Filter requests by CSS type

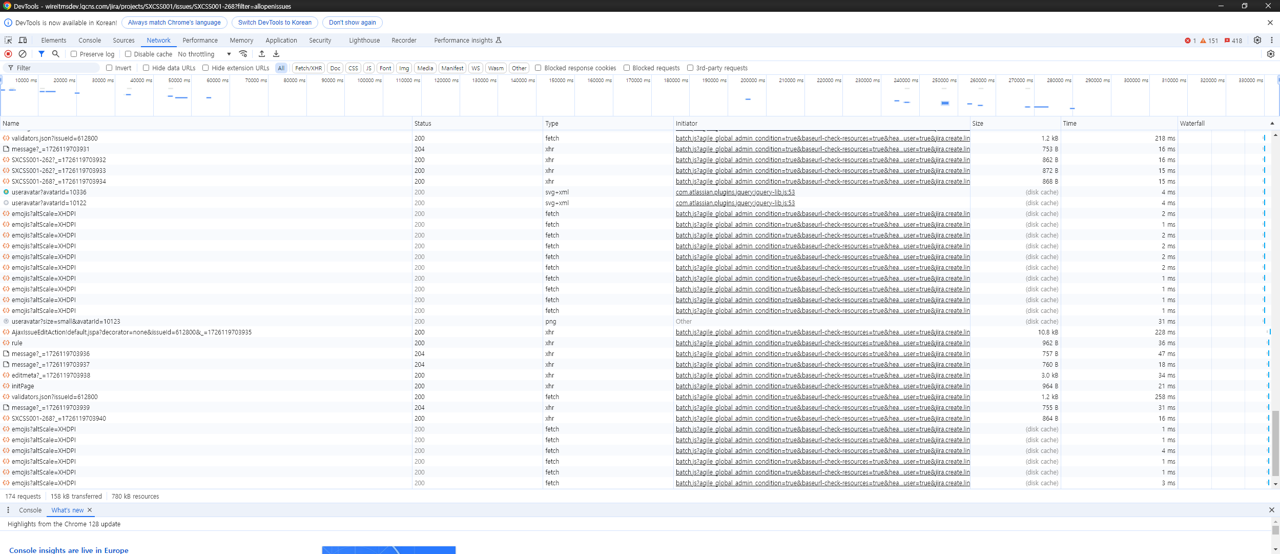pos(353,68)
